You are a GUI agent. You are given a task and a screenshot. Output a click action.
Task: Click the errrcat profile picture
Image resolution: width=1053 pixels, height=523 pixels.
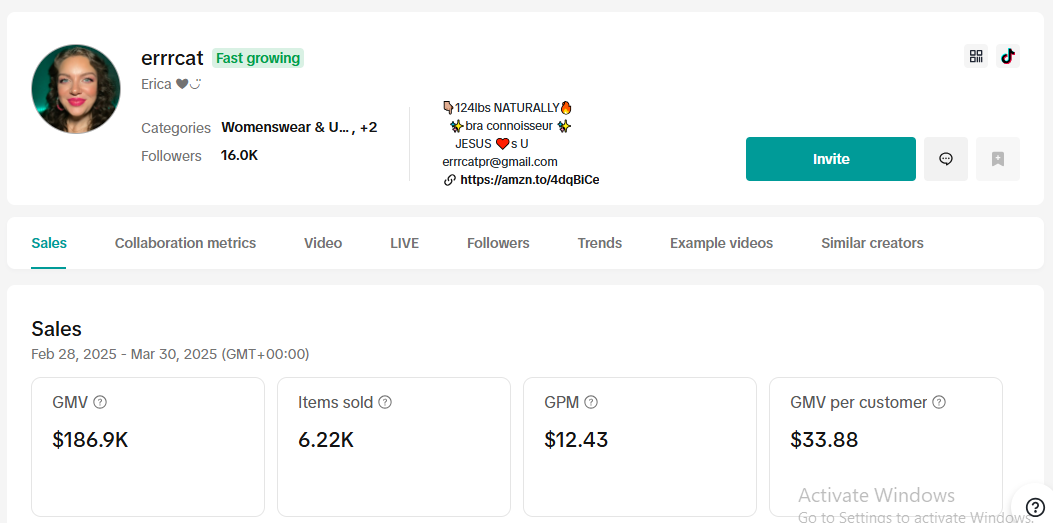coord(76,89)
